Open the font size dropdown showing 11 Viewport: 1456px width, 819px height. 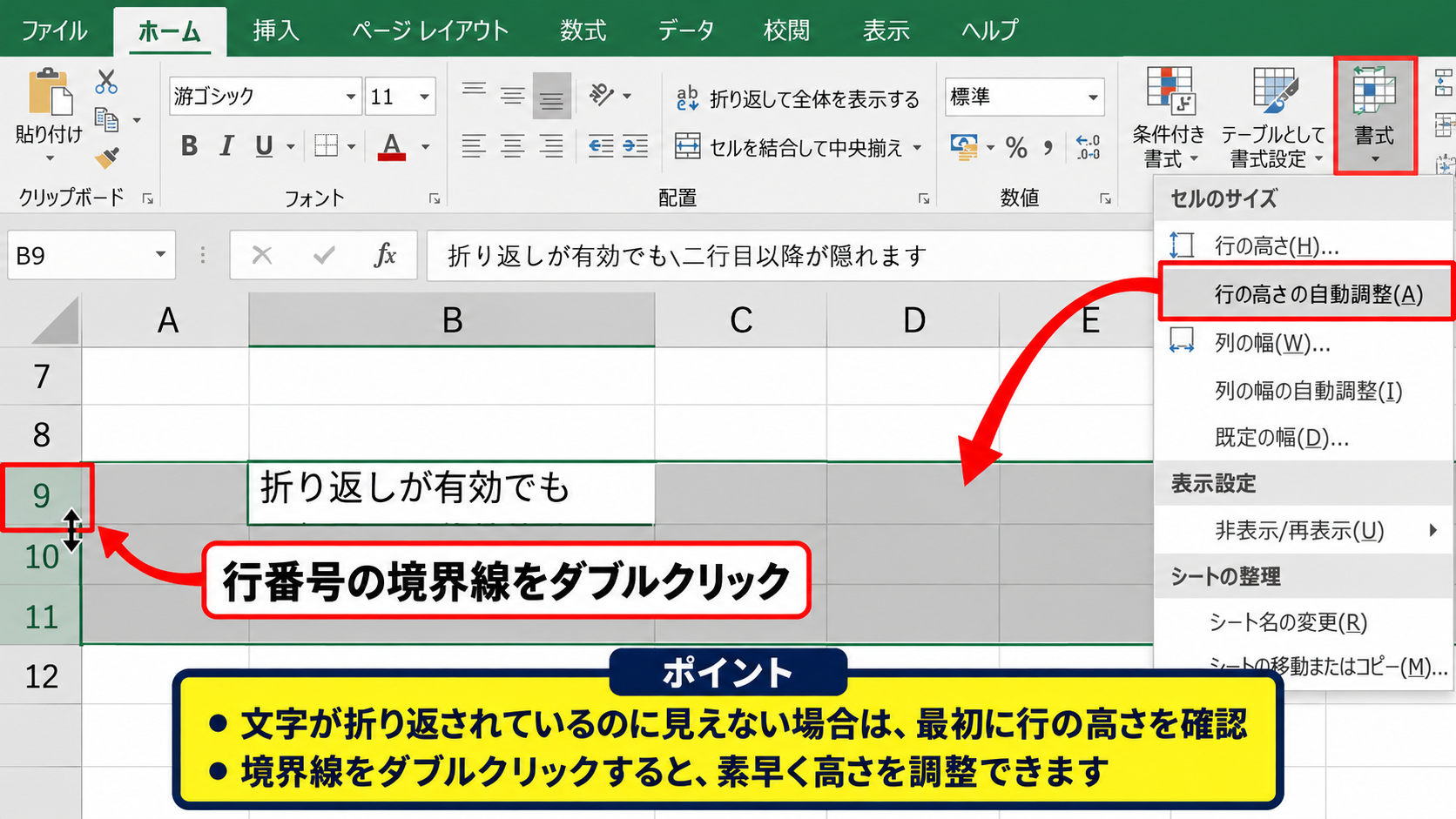coord(424,97)
